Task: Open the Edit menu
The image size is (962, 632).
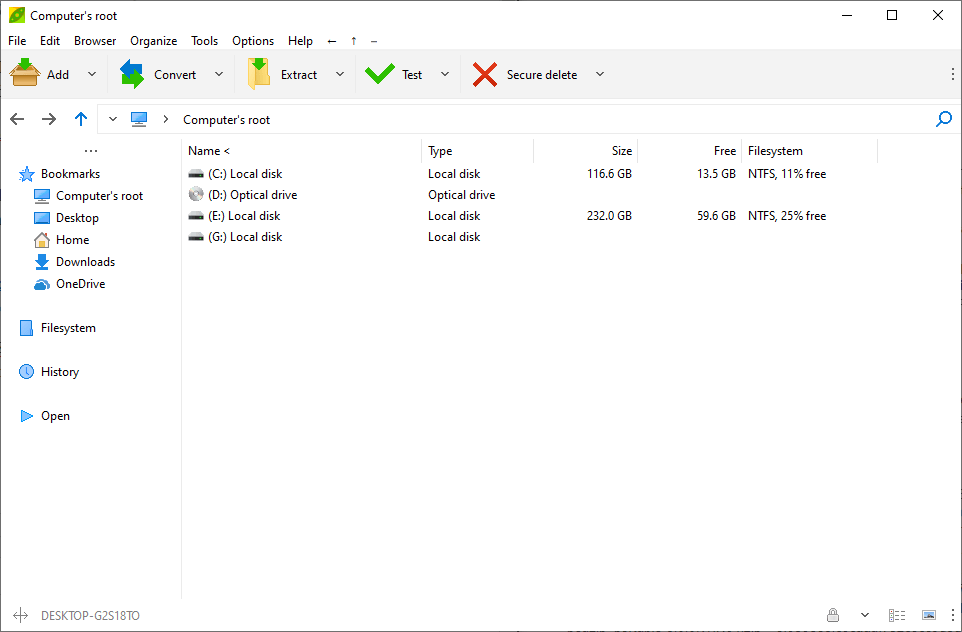Action: [50, 40]
